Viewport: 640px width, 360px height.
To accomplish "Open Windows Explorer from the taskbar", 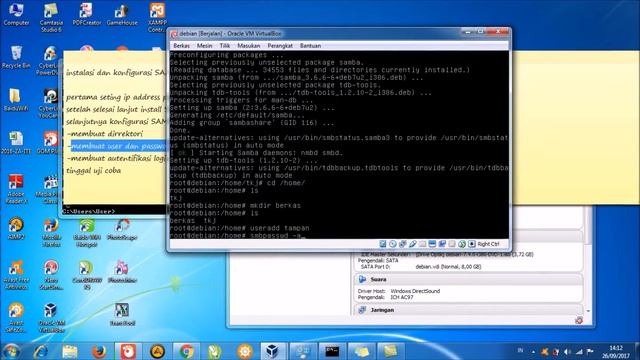I will (70, 351).
